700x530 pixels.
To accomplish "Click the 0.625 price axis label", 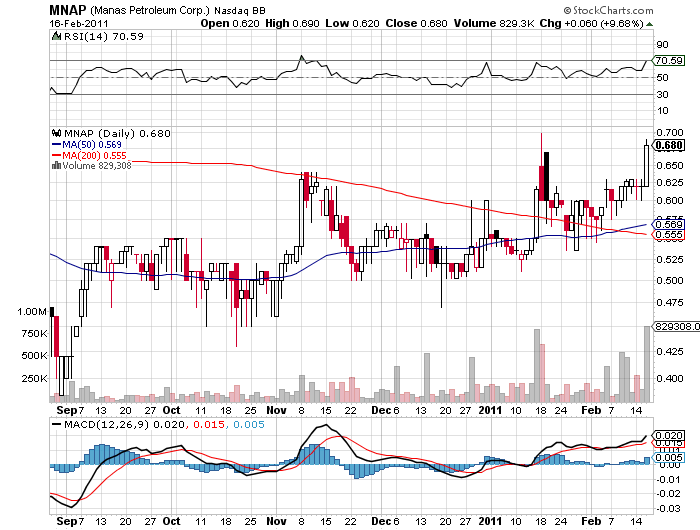I will pos(670,183).
